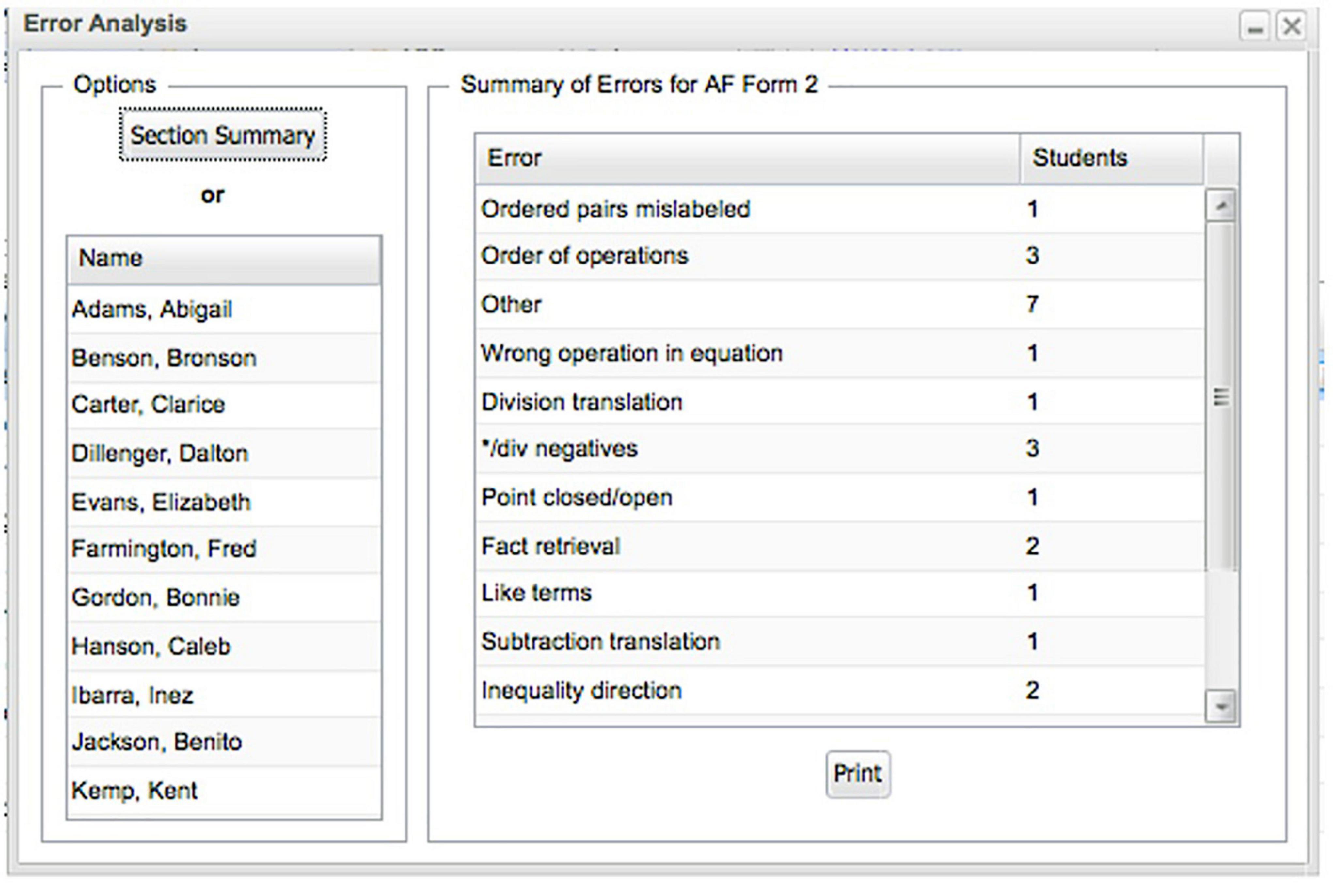
Task: Select student Ibarra, Inez
Action: [224, 694]
